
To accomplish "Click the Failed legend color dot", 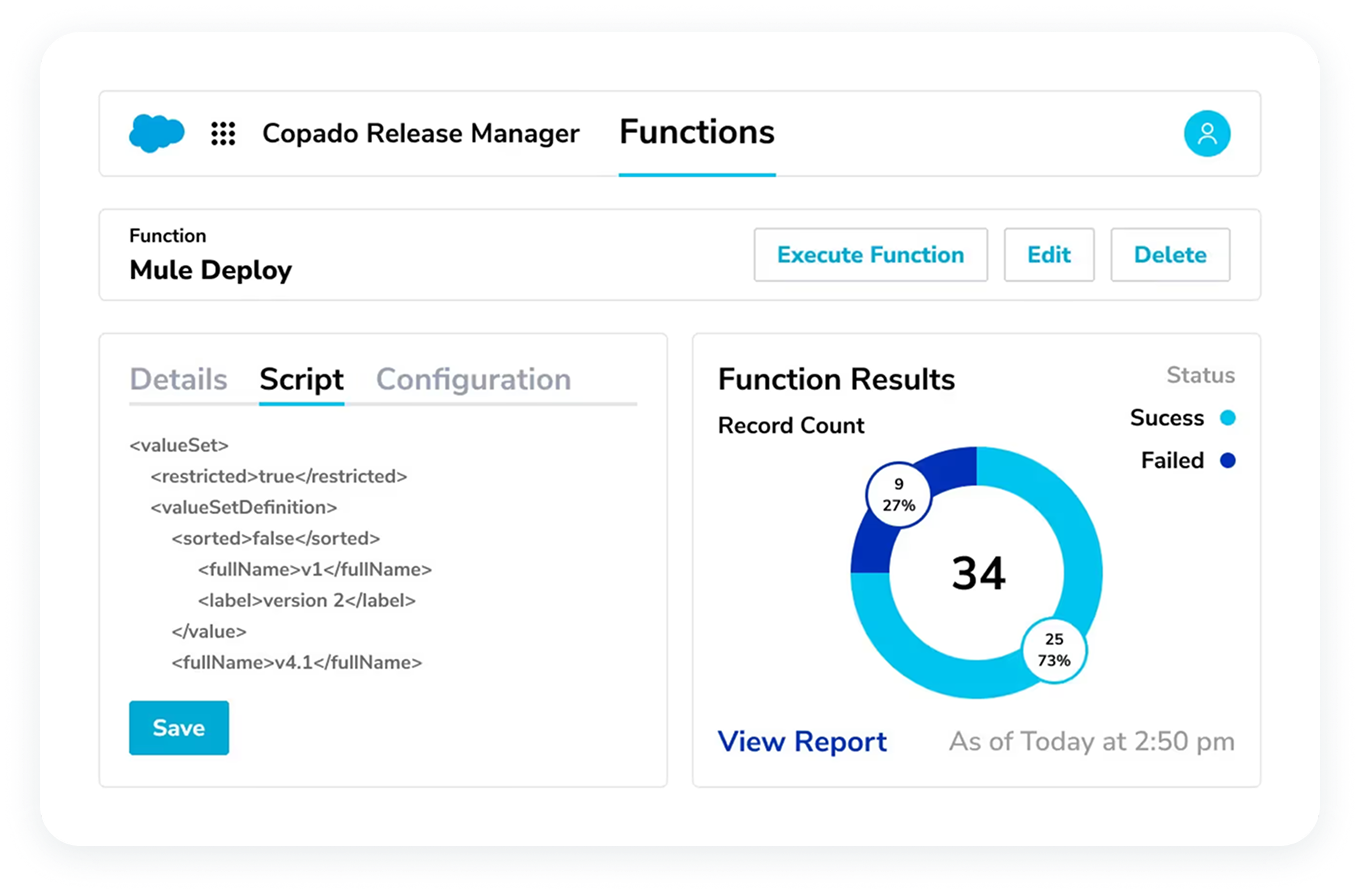I will 1228,461.
